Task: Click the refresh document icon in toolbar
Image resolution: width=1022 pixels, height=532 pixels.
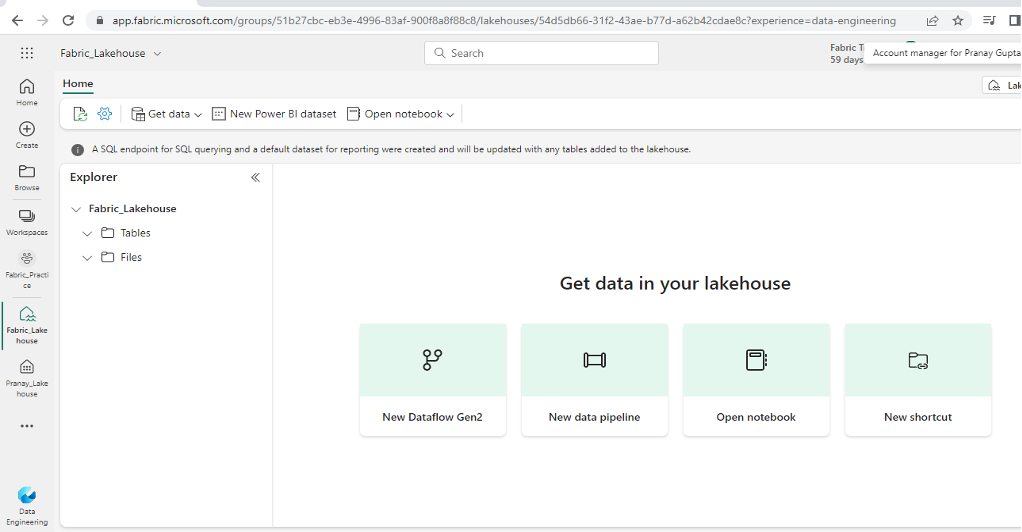Action: click(x=80, y=114)
